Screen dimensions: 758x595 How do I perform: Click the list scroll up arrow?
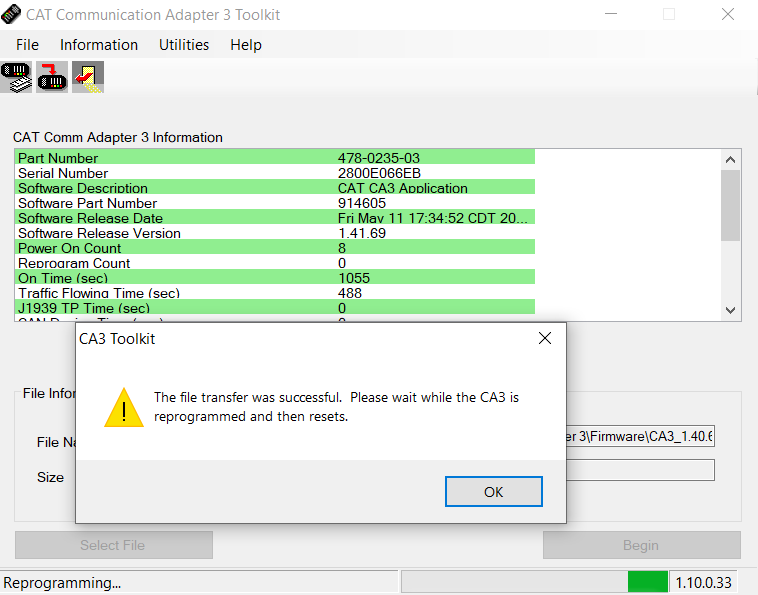tap(730, 160)
